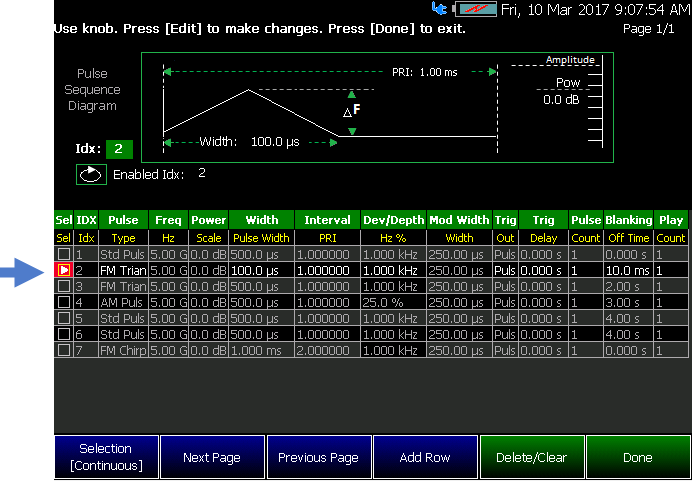Click the continuous loop icon beside Enabled Idx
The height and width of the screenshot is (481, 692).
pyautogui.click(x=91, y=175)
